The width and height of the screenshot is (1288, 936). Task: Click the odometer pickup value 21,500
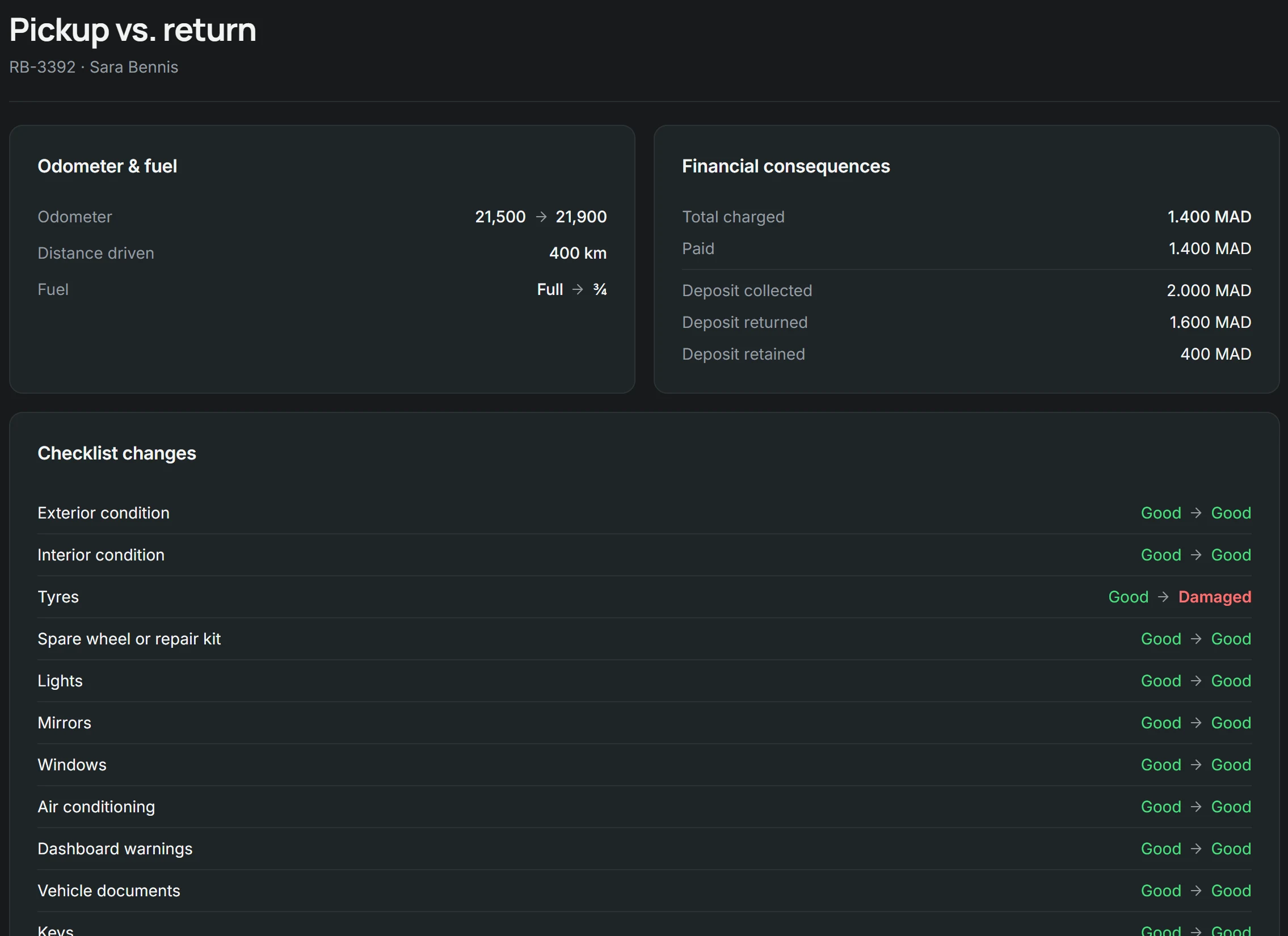pyautogui.click(x=500, y=217)
